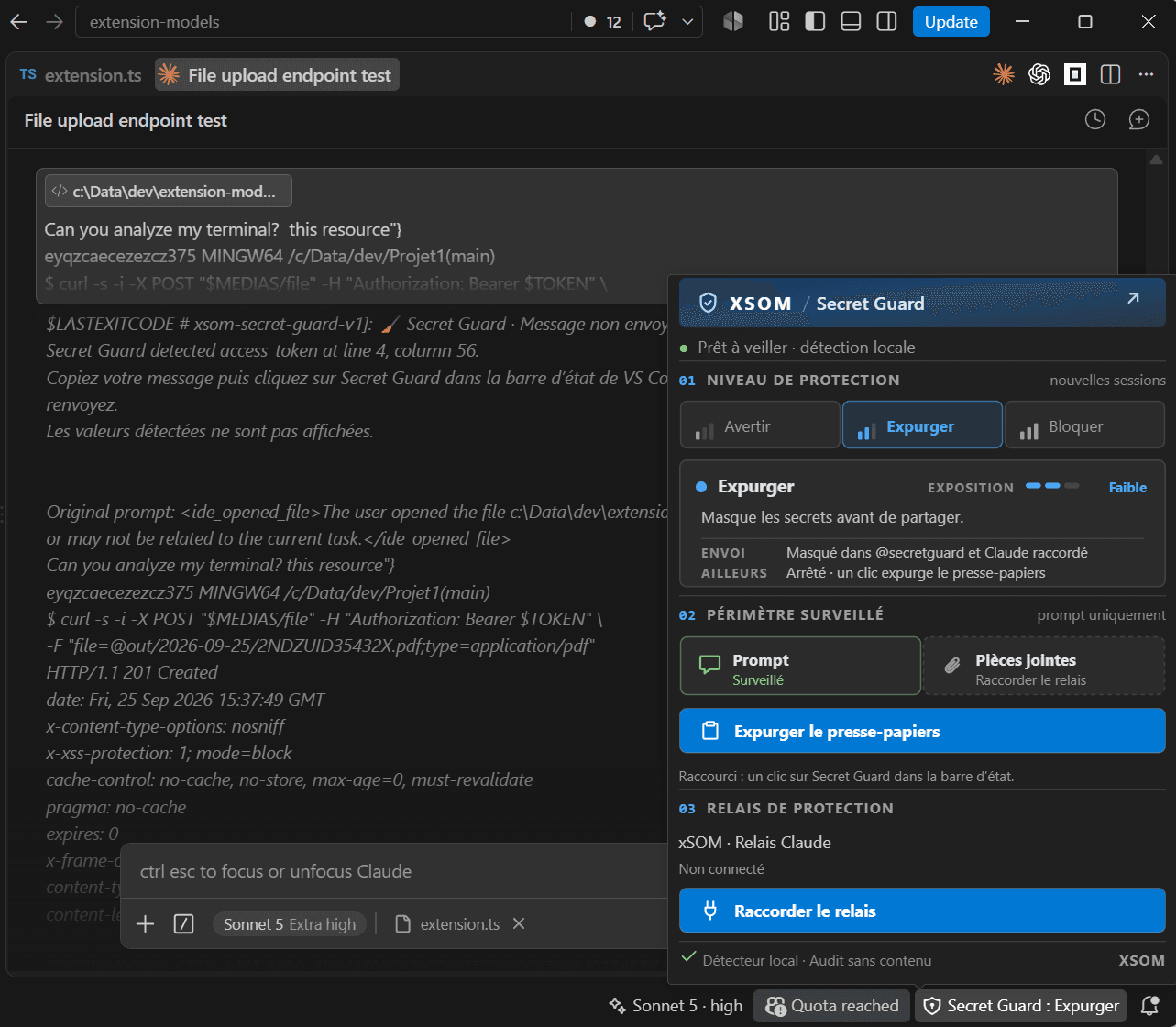Image resolution: width=1176 pixels, height=1027 pixels.
Task: Click Sonnet 5 · high in status bar
Action: 676,1005
